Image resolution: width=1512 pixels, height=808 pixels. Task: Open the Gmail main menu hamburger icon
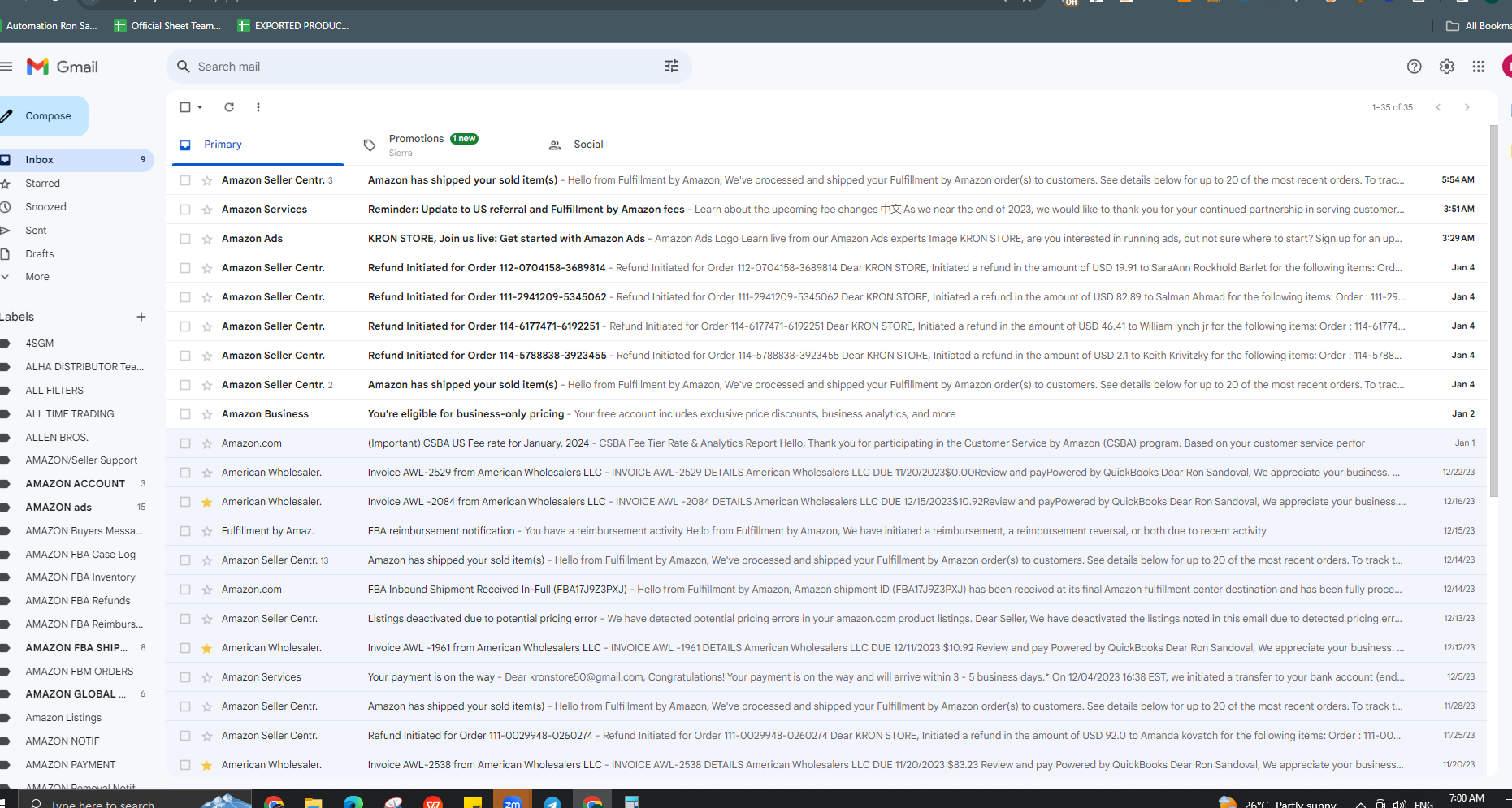click(x=6, y=67)
